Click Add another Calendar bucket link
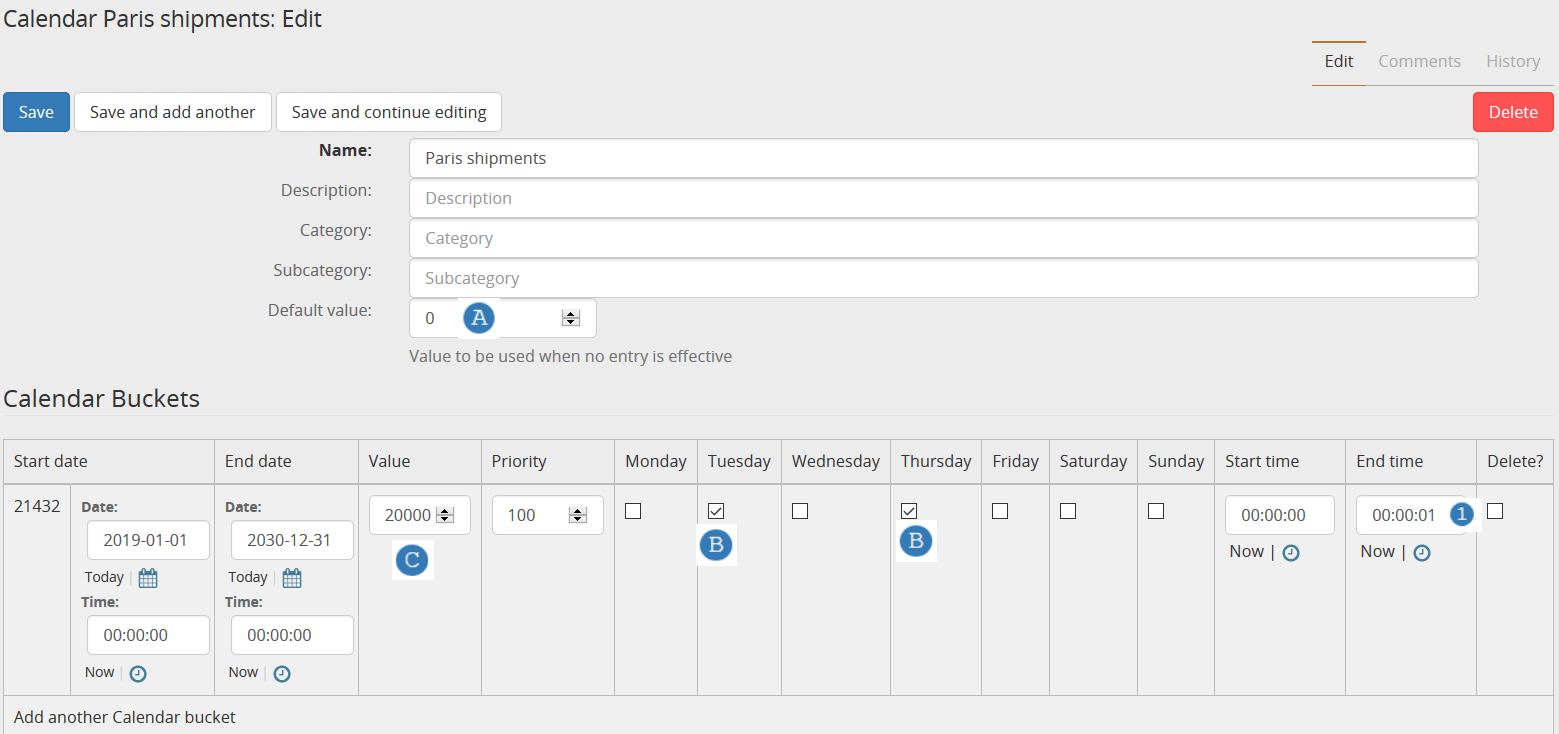1559x734 pixels. pos(125,717)
